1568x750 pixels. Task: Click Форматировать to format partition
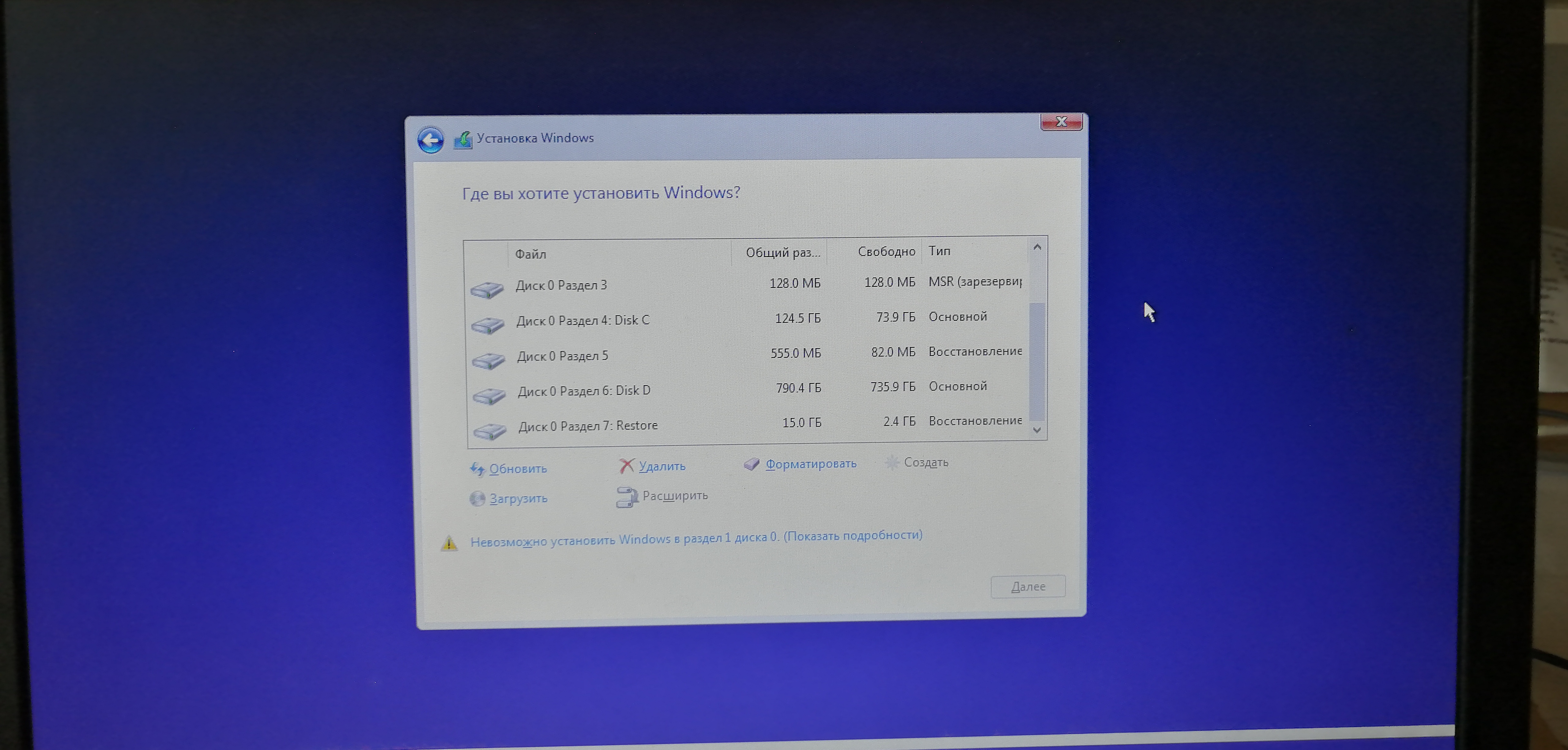(x=811, y=464)
